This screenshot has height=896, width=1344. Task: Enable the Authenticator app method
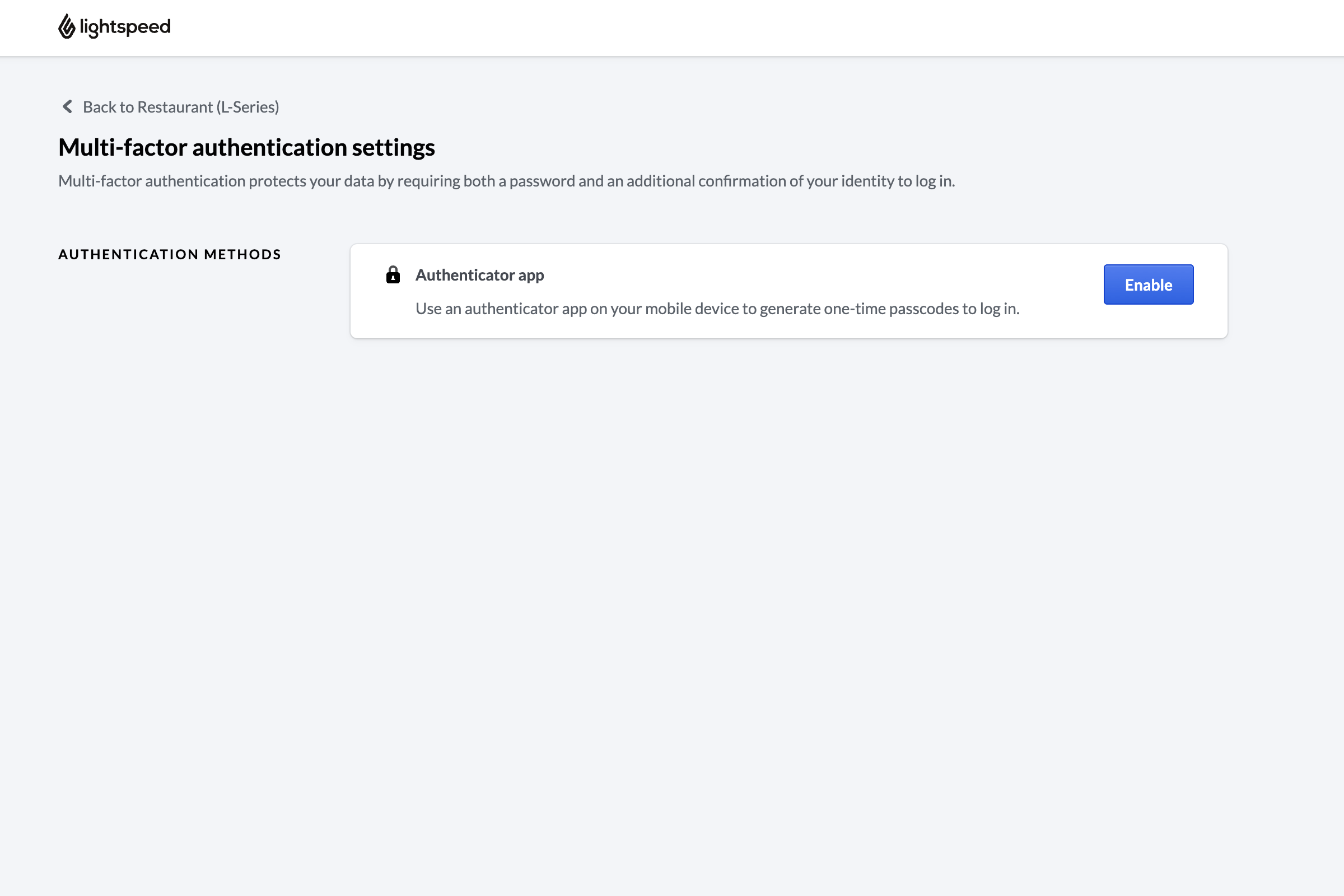point(1147,284)
